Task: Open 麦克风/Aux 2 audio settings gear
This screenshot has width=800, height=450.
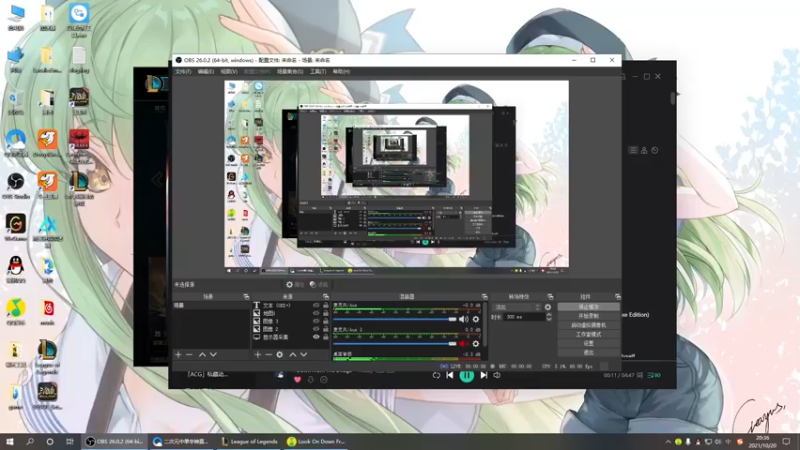Action: click(x=476, y=344)
